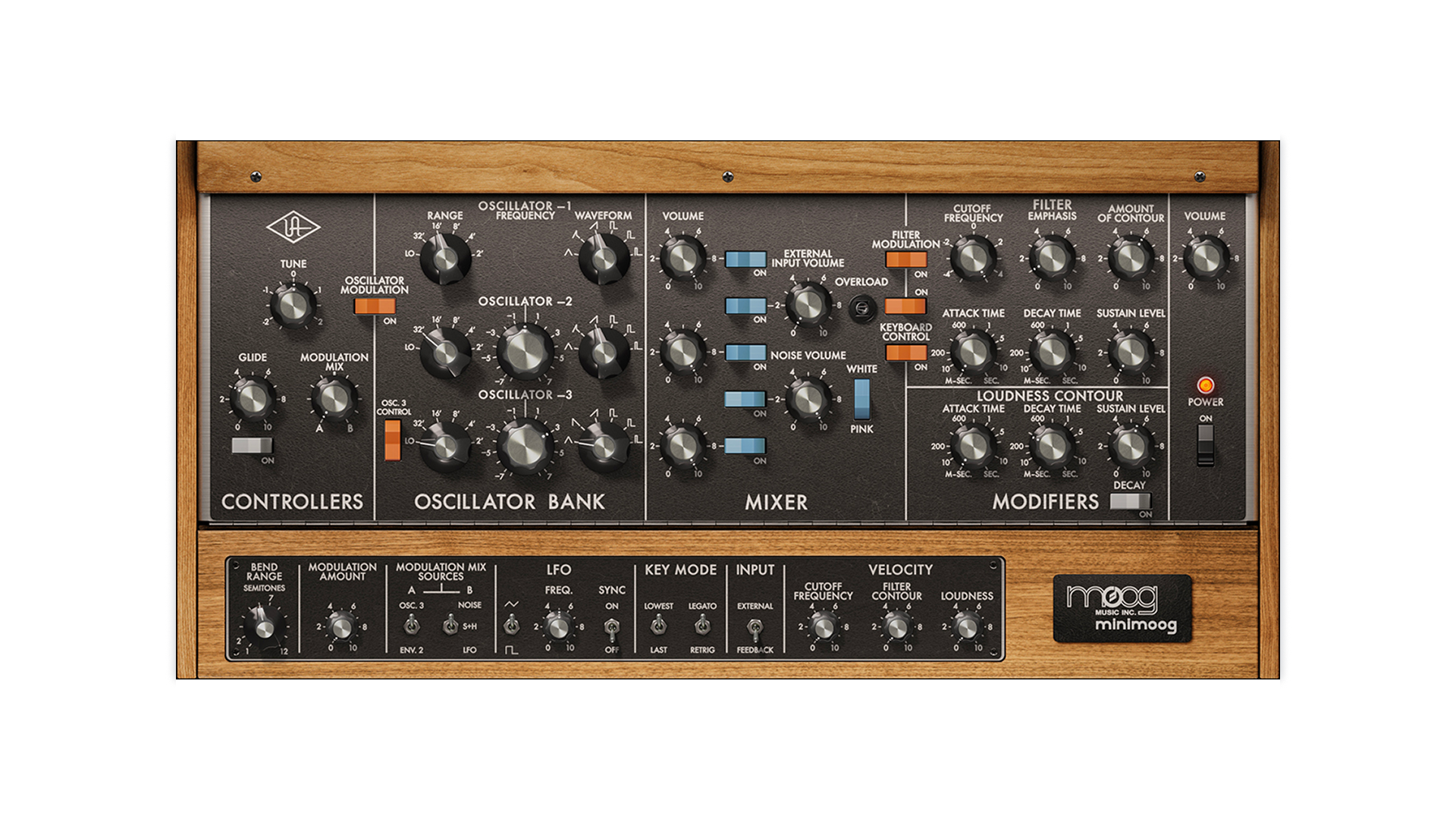Toggle the Oscillator Modulation orange switch

pyautogui.click(x=375, y=306)
